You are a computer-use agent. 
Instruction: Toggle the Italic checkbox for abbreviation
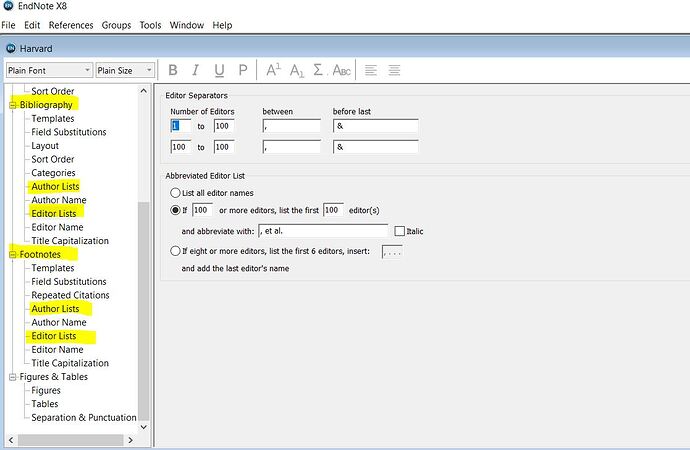[x=400, y=231]
